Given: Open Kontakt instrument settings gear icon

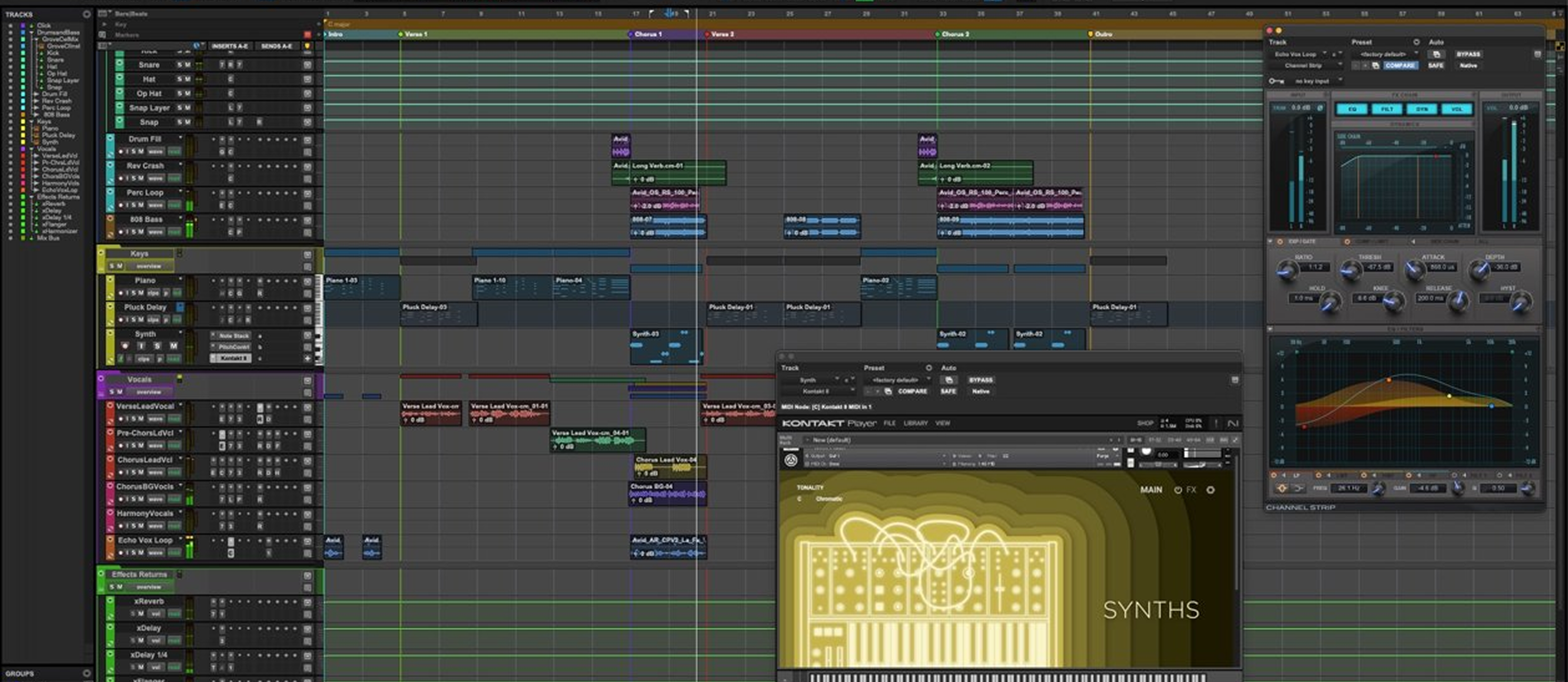Looking at the screenshot, I should [1210, 490].
